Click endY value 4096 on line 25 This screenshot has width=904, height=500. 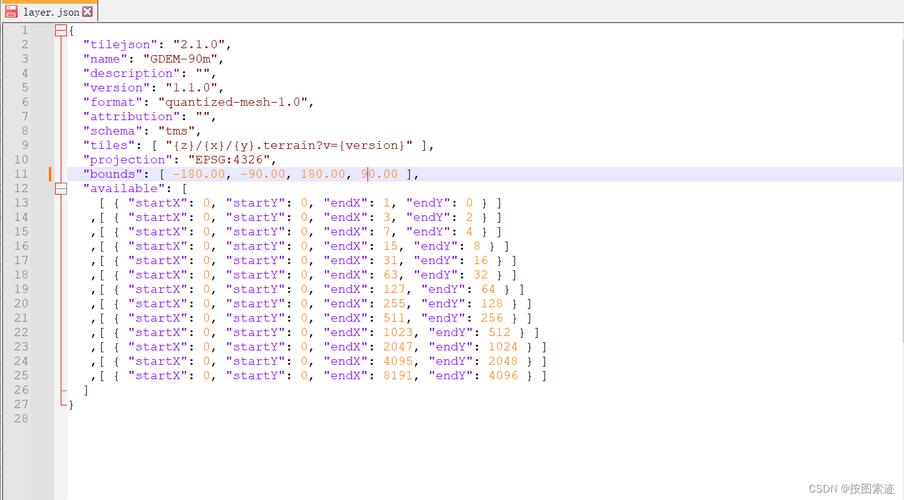tap(503, 376)
